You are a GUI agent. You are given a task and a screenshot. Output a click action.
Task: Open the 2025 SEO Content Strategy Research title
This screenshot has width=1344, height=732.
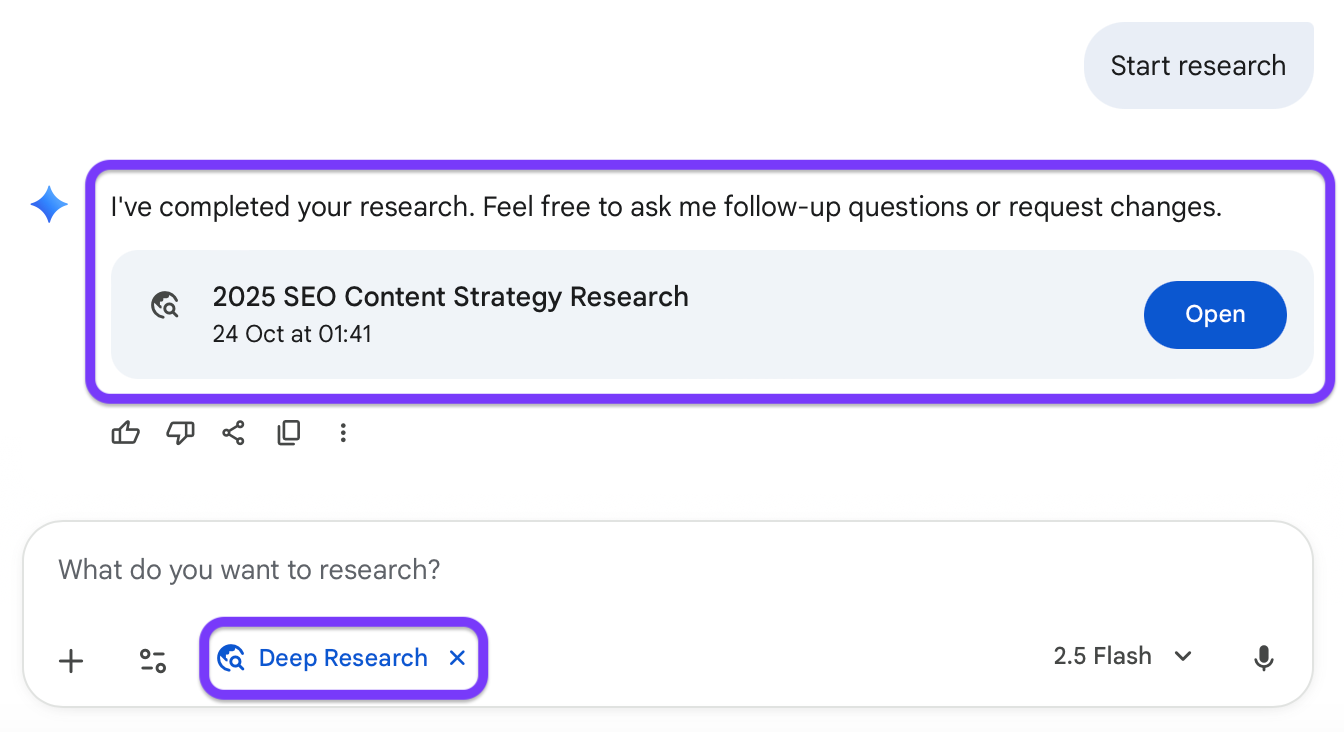tap(450, 297)
